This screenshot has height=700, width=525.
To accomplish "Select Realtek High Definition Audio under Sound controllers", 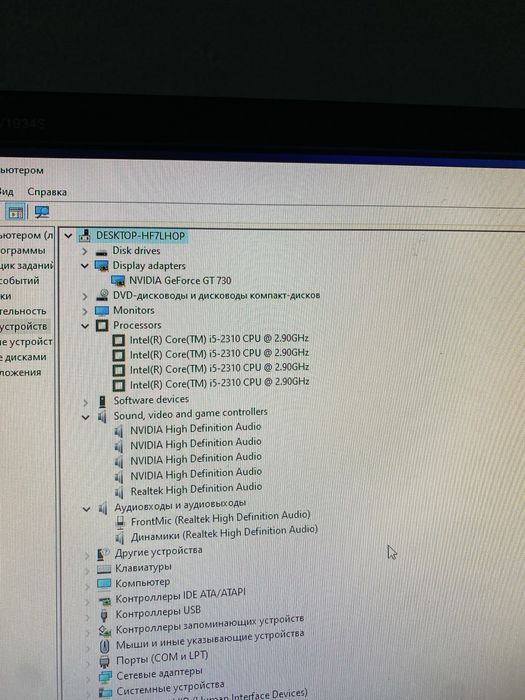I will click(196, 489).
